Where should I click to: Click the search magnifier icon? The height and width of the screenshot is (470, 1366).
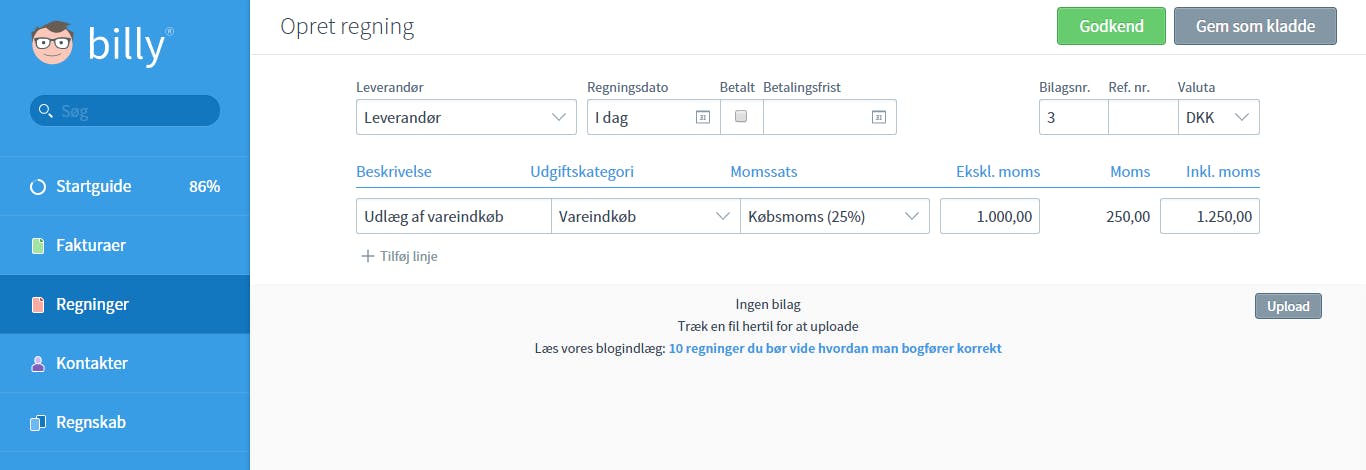(45, 111)
